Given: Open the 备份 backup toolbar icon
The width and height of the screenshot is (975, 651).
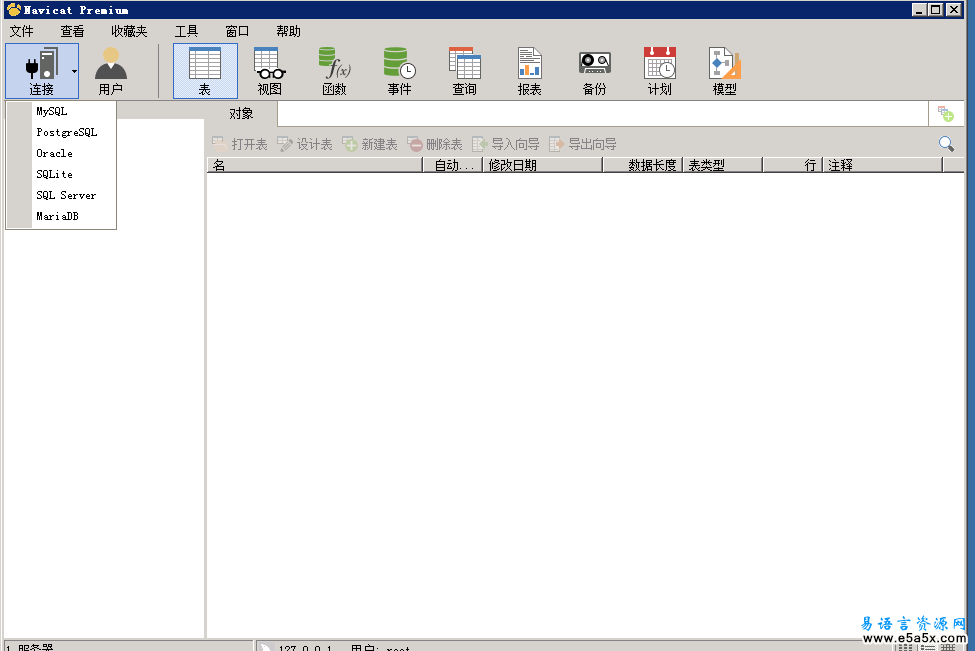Looking at the screenshot, I should tap(594, 71).
